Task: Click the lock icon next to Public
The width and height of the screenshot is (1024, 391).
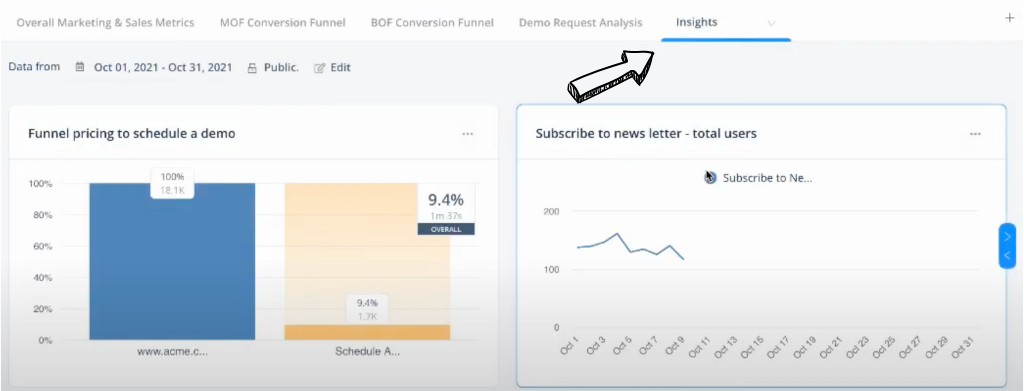Action: [x=252, y=67]
